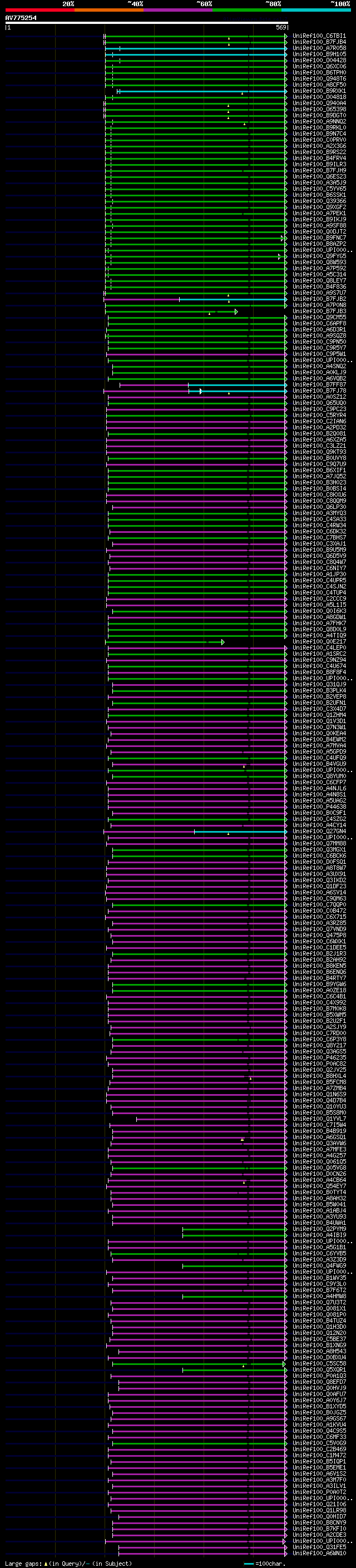Select label UniRef100_B7FJ78
Viewport: 356px width, 1568px height.
point(319,391)
